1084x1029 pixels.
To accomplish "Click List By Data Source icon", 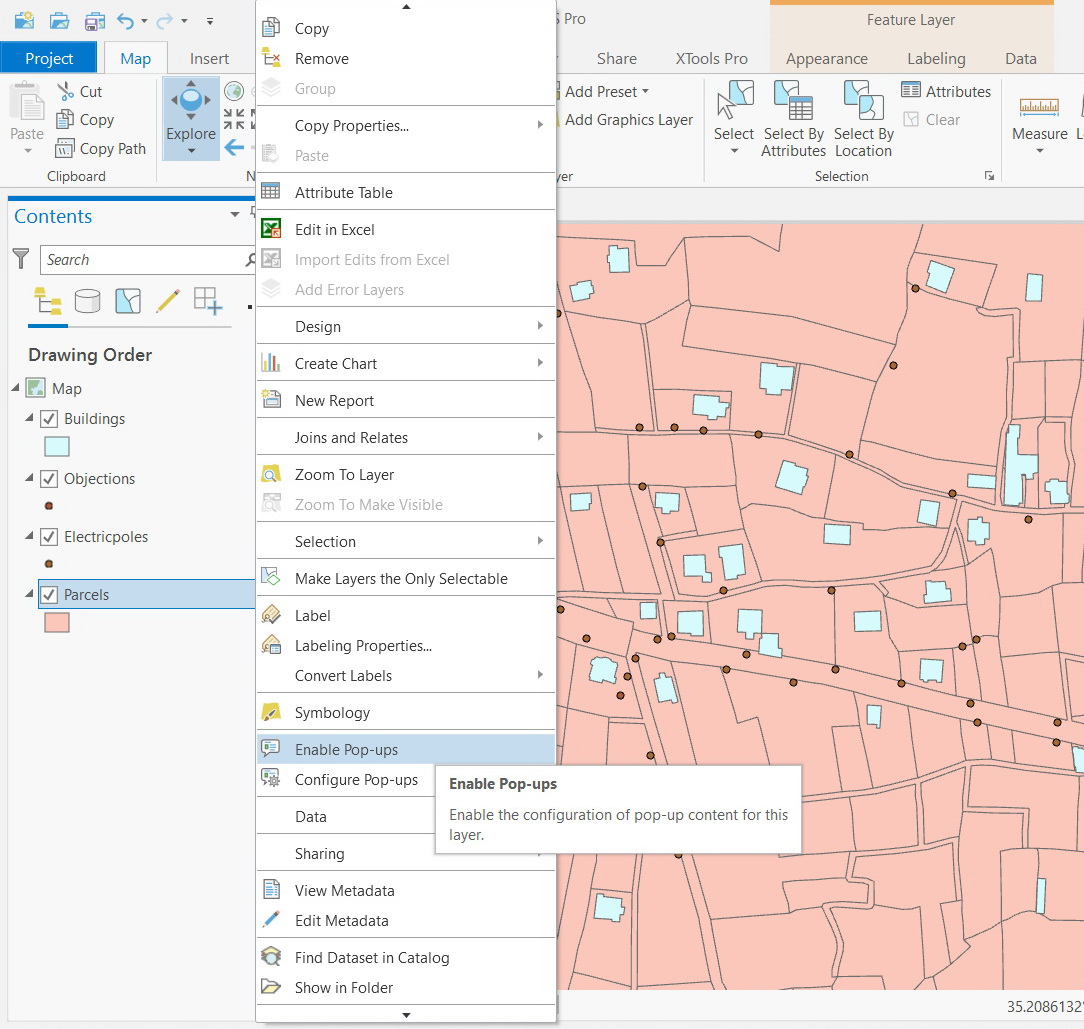I will (88, 300).
